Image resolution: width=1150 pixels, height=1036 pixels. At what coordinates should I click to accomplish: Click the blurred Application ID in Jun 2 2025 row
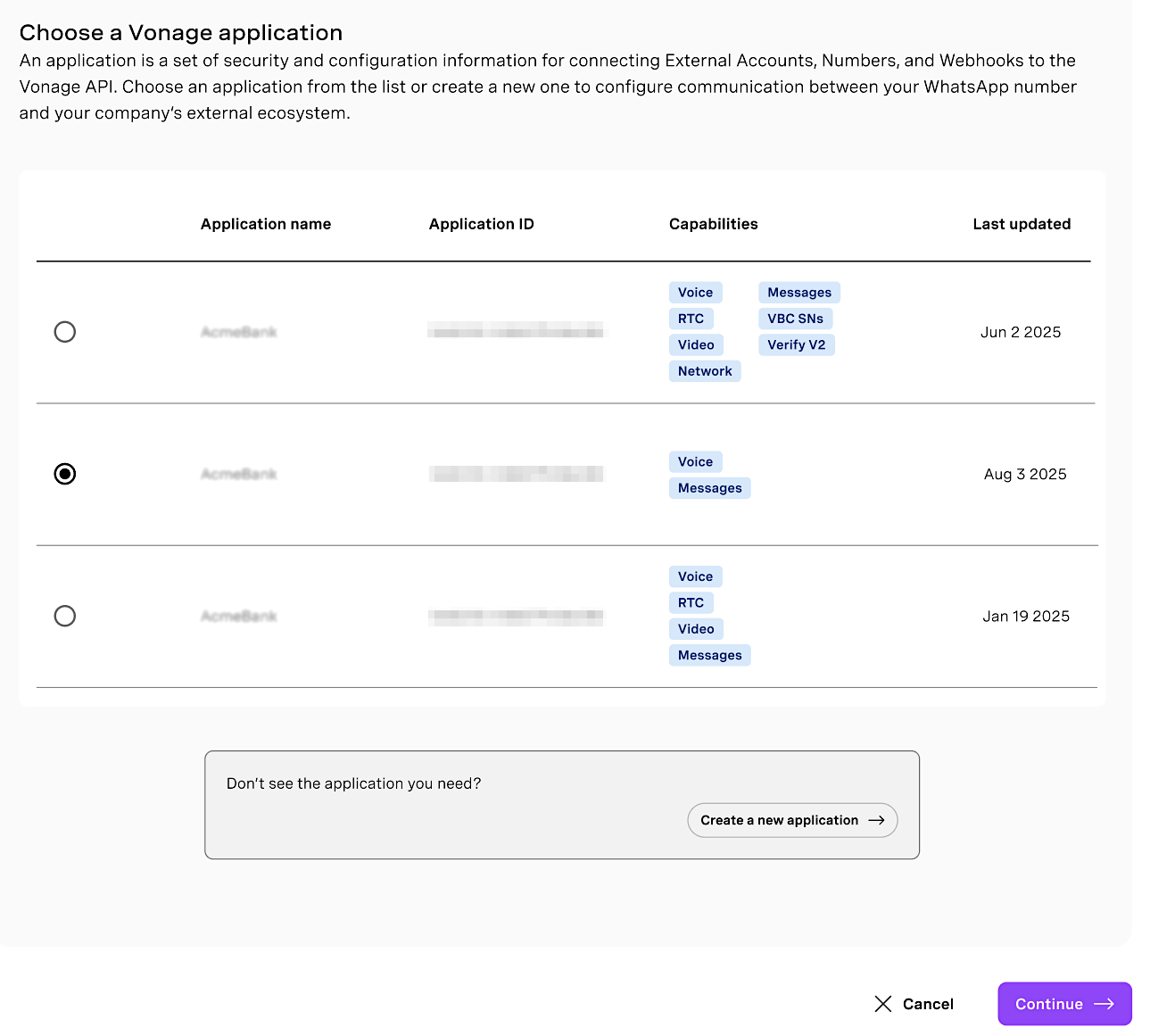coord(515,332)
